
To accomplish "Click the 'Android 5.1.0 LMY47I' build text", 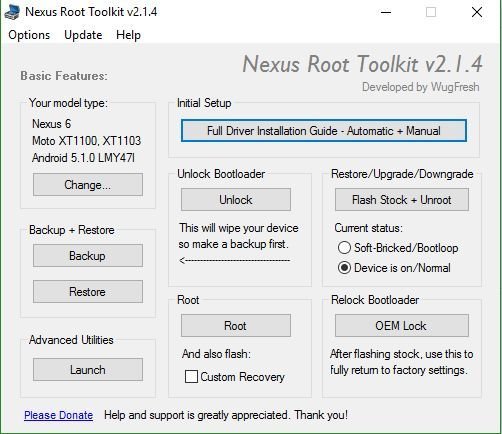I will click(x=83, y=158).
